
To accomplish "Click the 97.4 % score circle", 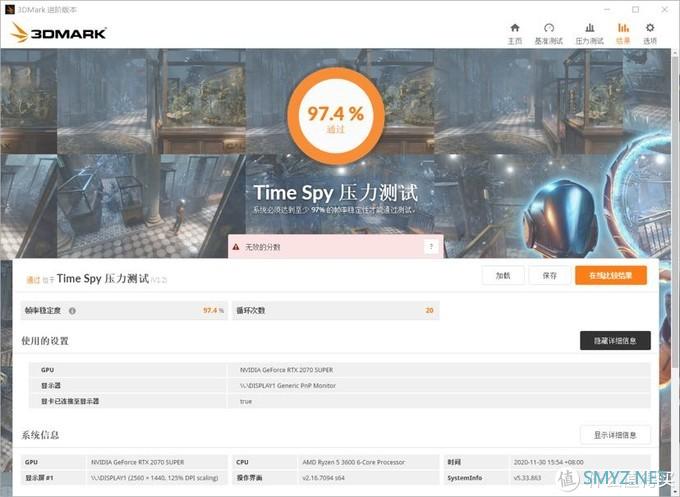I will (x=336, y=115).
